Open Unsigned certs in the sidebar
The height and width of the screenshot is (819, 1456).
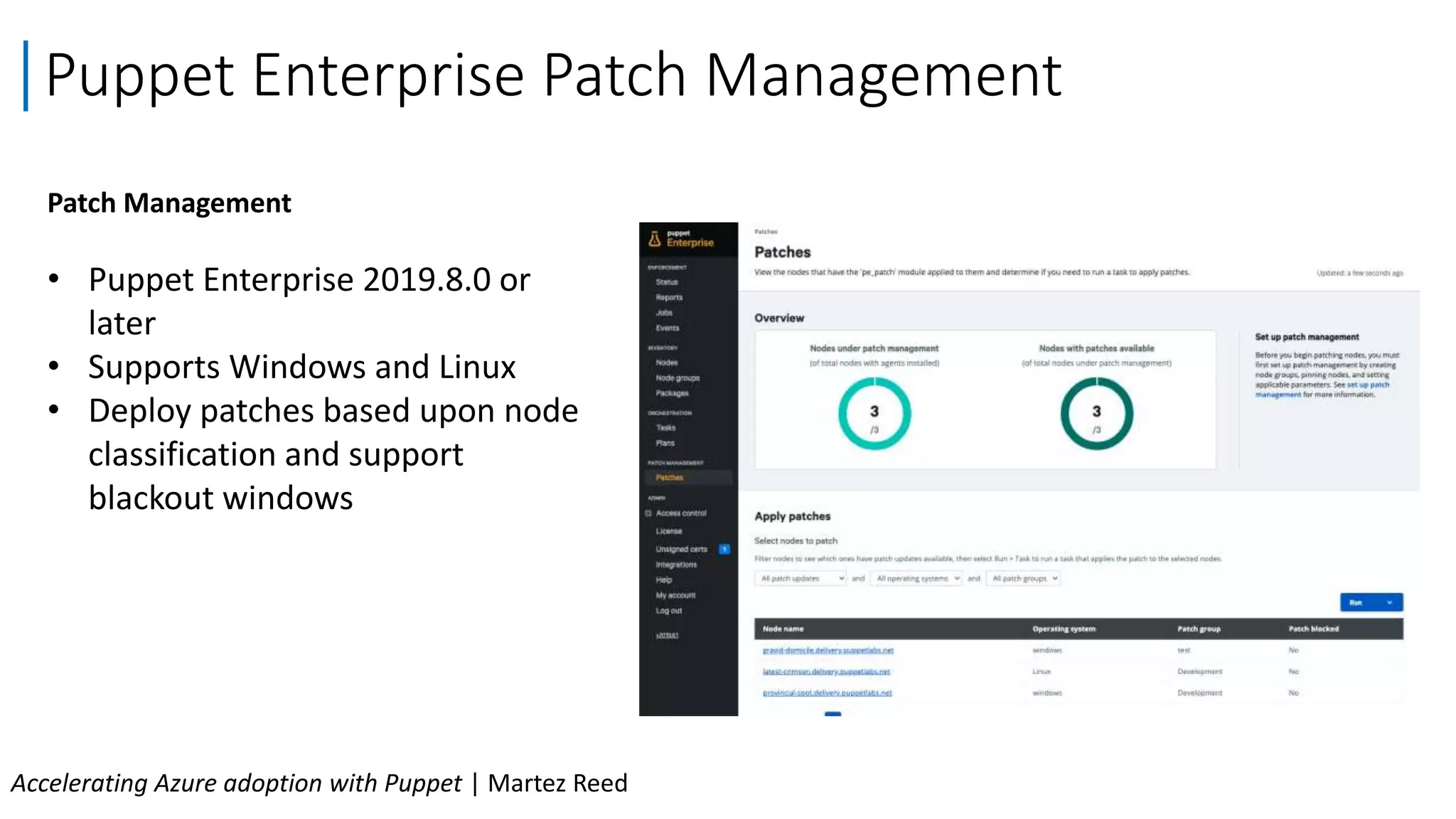click(681, 549)
